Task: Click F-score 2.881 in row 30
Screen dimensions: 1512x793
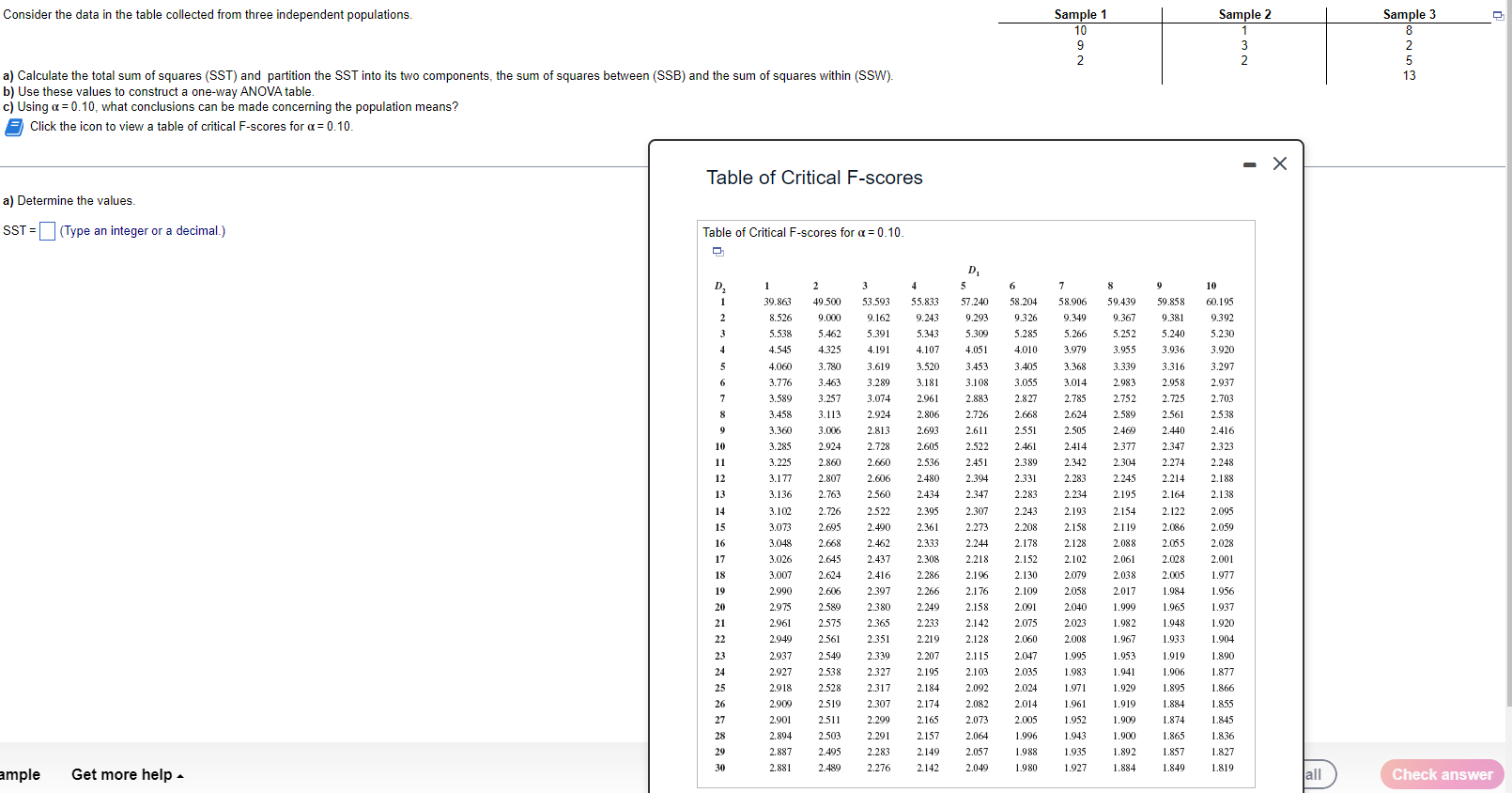Action: 780,768
